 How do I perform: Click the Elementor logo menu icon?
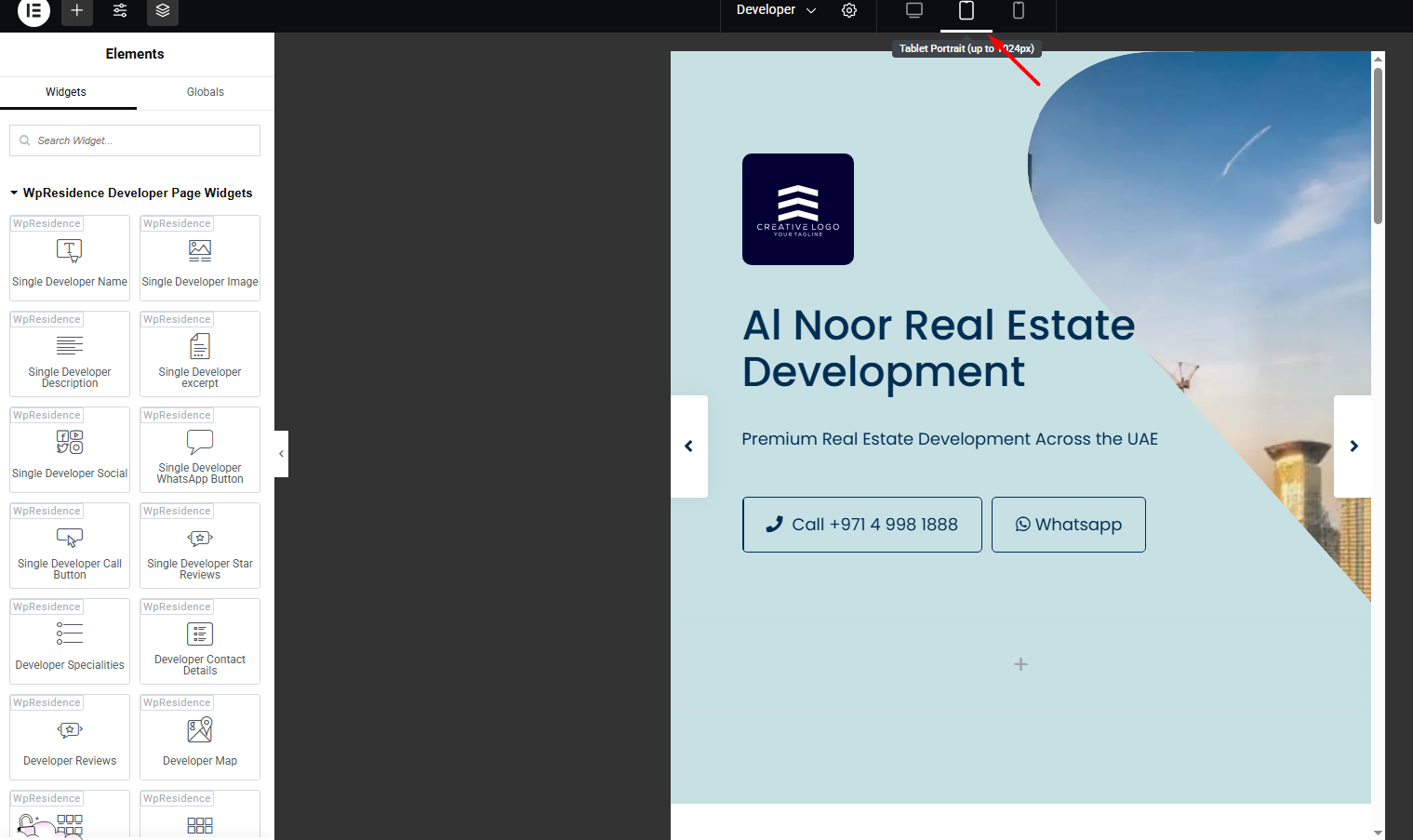click(33, 11)
